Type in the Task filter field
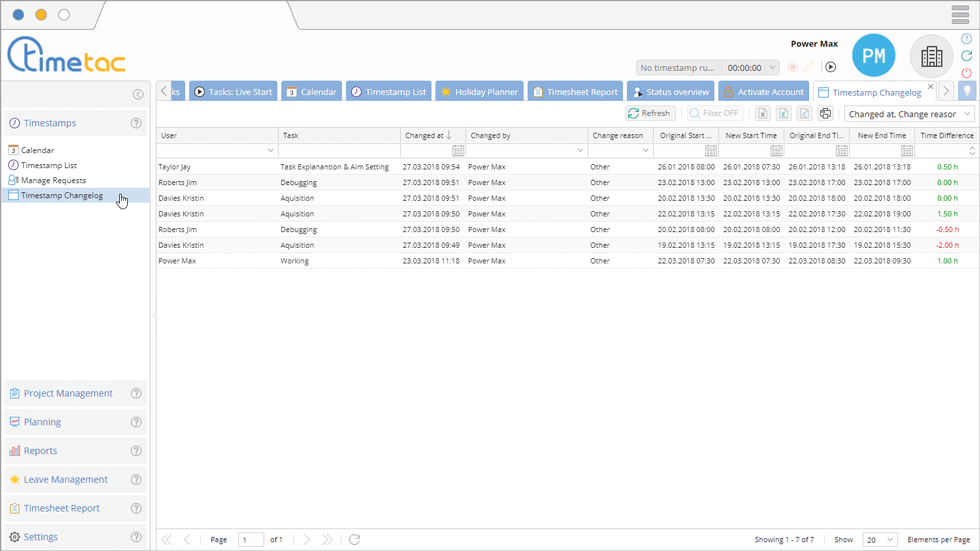Screen dimensions: 980x551 click(339, 151)
